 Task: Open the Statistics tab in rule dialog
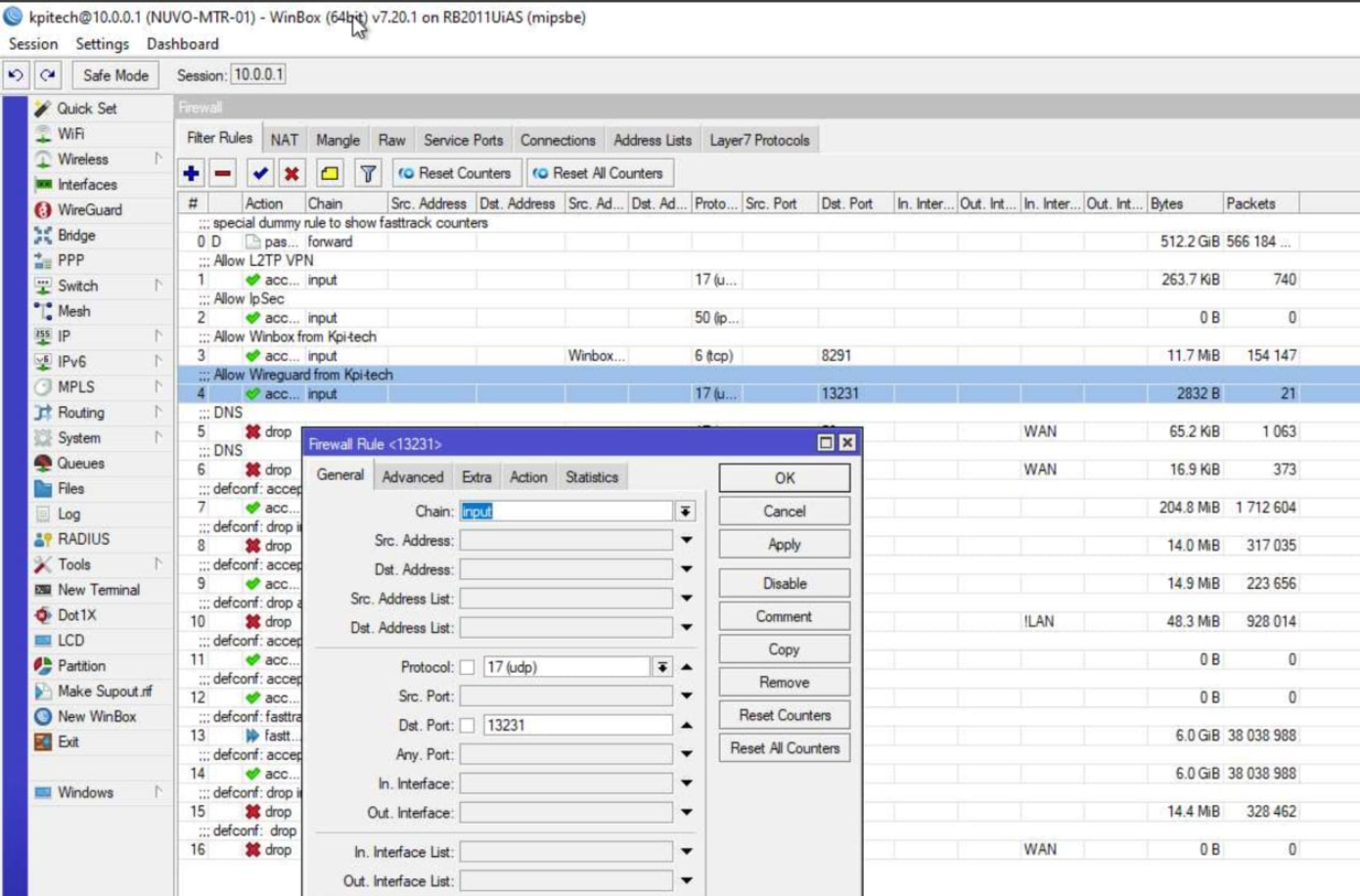tap(592, 477)
